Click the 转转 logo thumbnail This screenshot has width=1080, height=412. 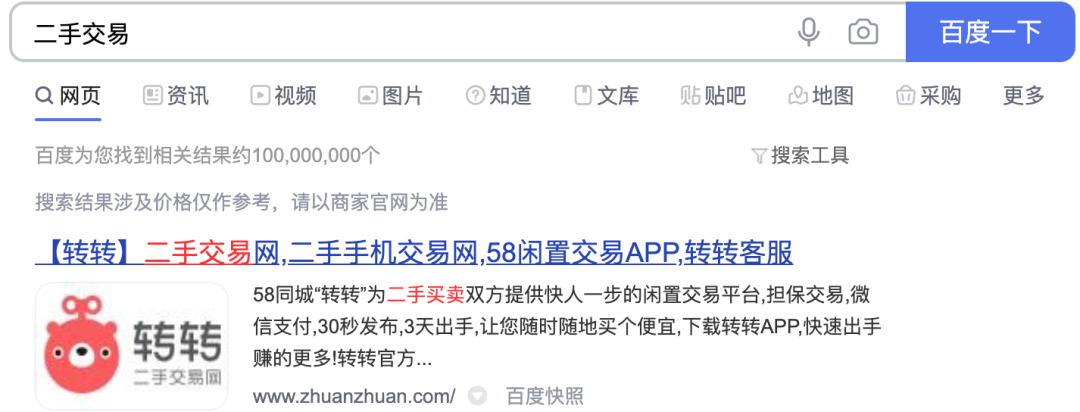pyautogui.click(x=132, y=346)
